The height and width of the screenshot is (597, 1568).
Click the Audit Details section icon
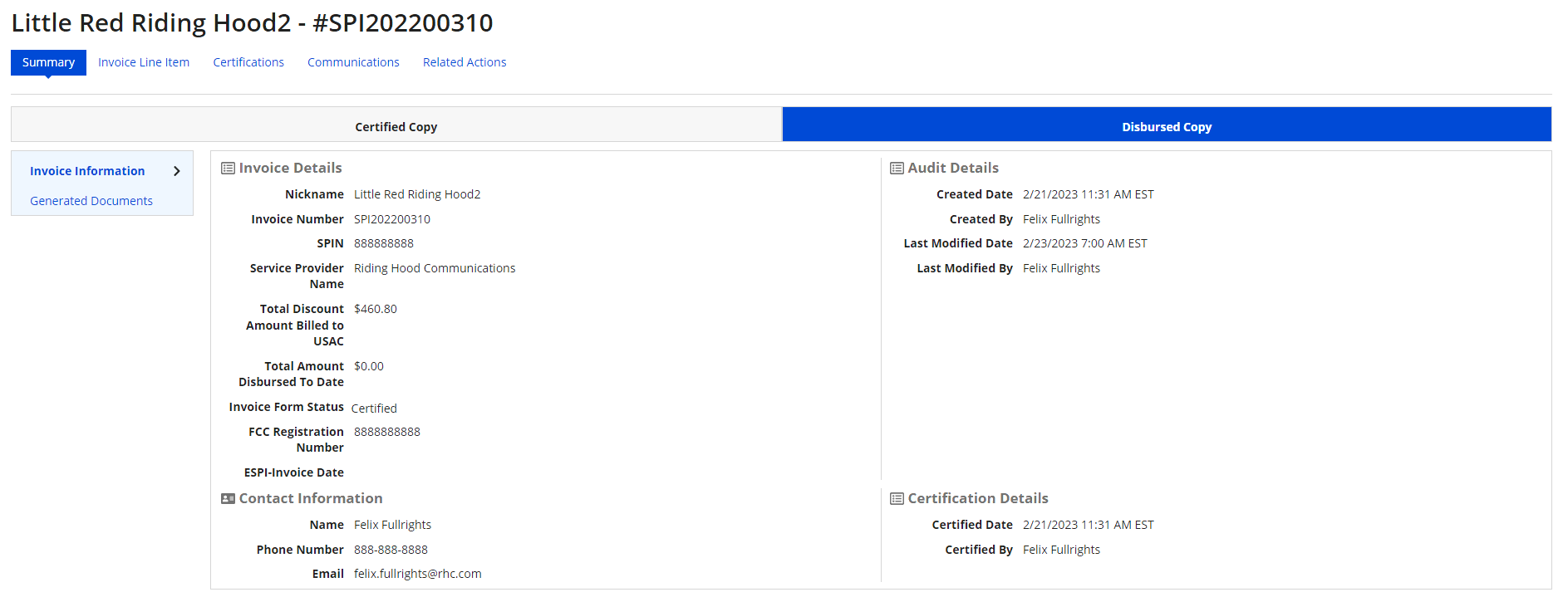point(897,169)
